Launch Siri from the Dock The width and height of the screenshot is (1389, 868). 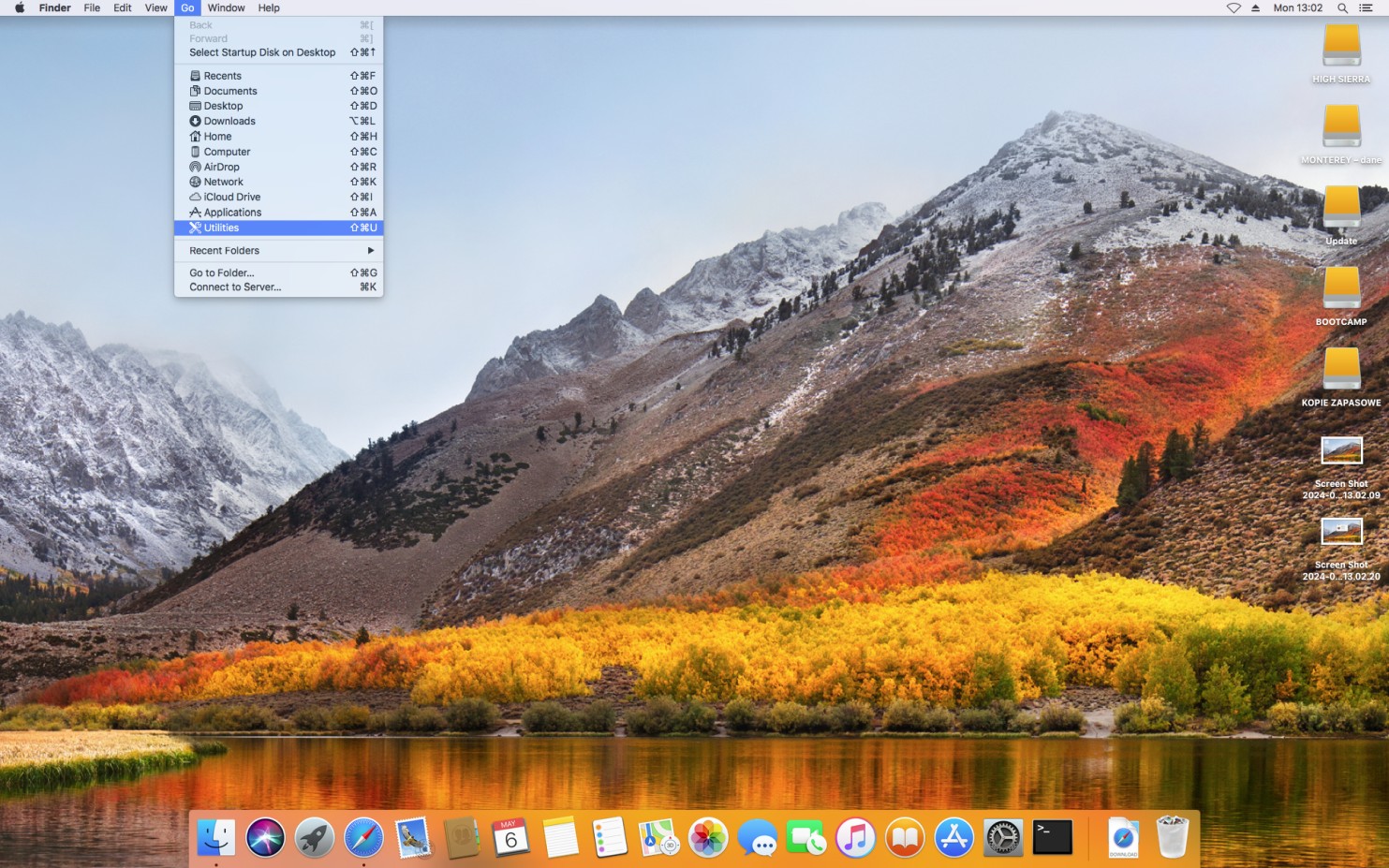pyautogui.click(x=265, y=837)
